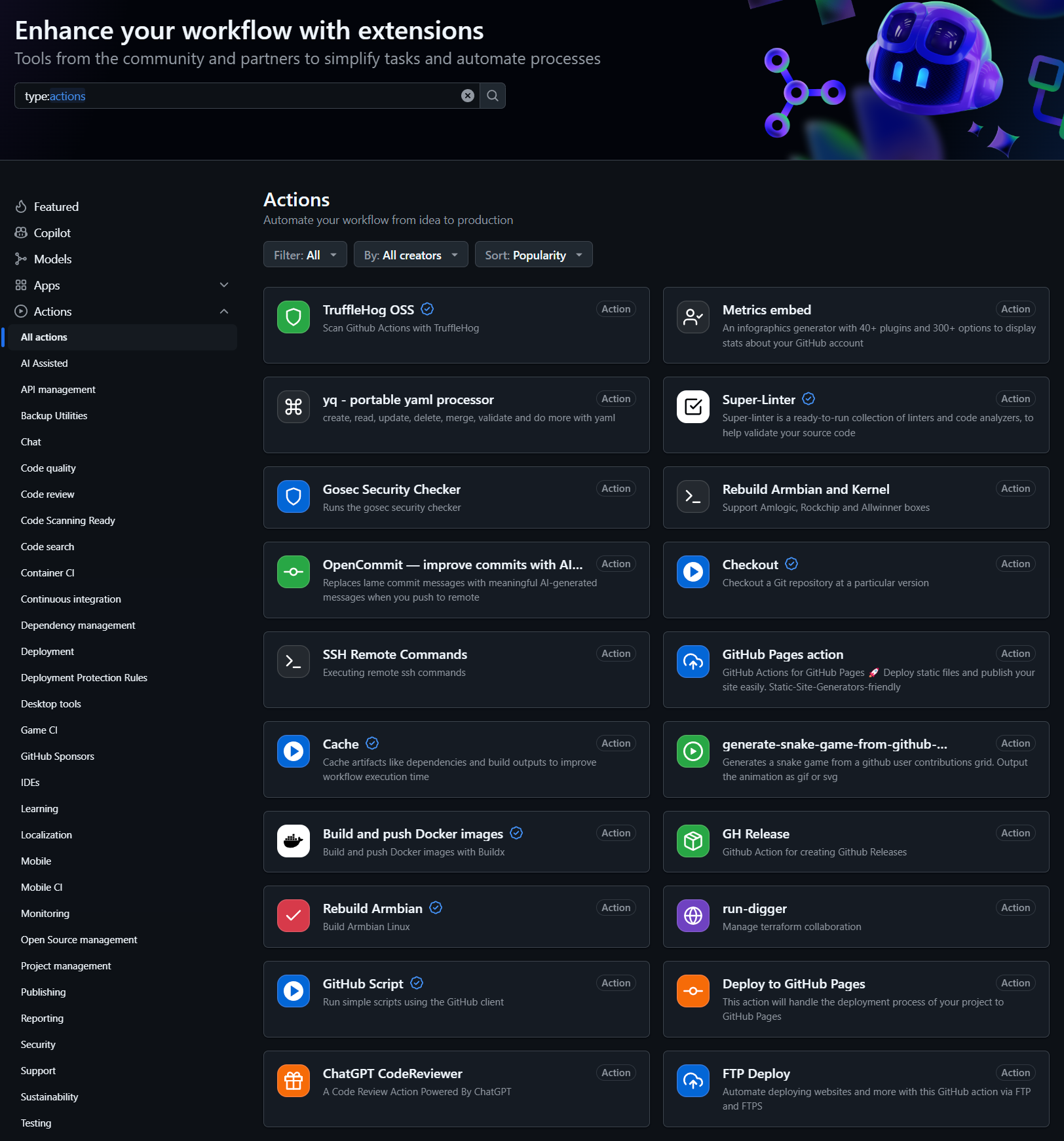The height and width of the screenshot is (1141, 1064).
Task: Open yq - portable yaml processor link
Action: click(408, 400)
